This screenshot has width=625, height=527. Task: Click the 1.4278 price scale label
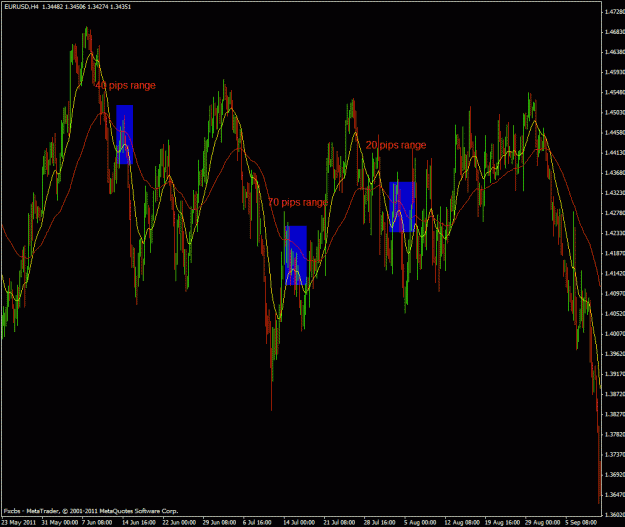[x=615, y=213]
